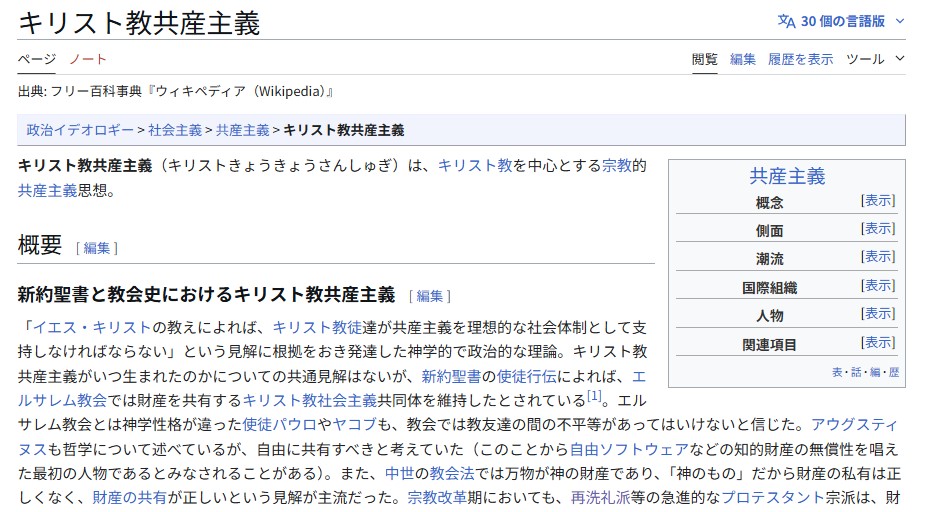Edit the 概要 section

pyautogui.click(x=96, y=248)
